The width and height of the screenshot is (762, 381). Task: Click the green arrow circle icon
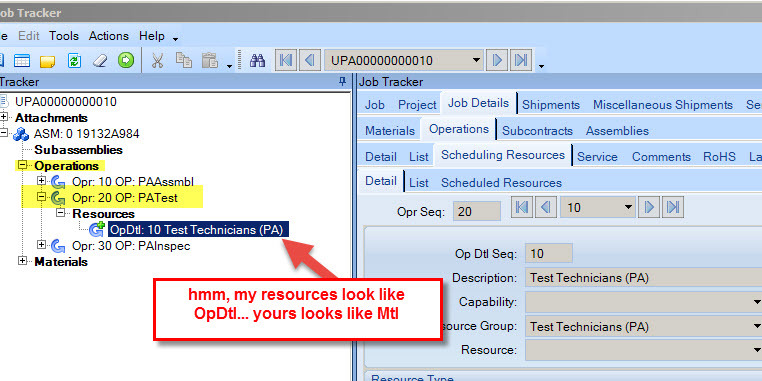point(126,61)
